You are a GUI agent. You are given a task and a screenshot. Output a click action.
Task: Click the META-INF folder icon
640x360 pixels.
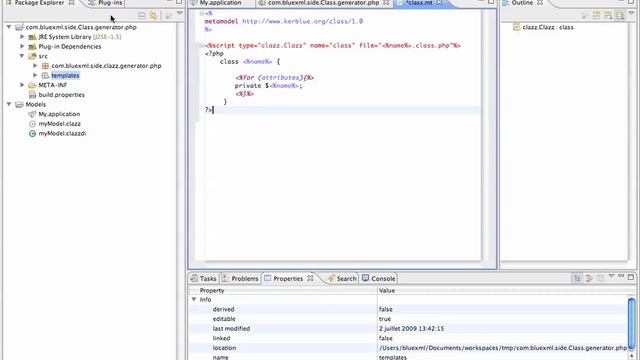click(x=32, y=85)
